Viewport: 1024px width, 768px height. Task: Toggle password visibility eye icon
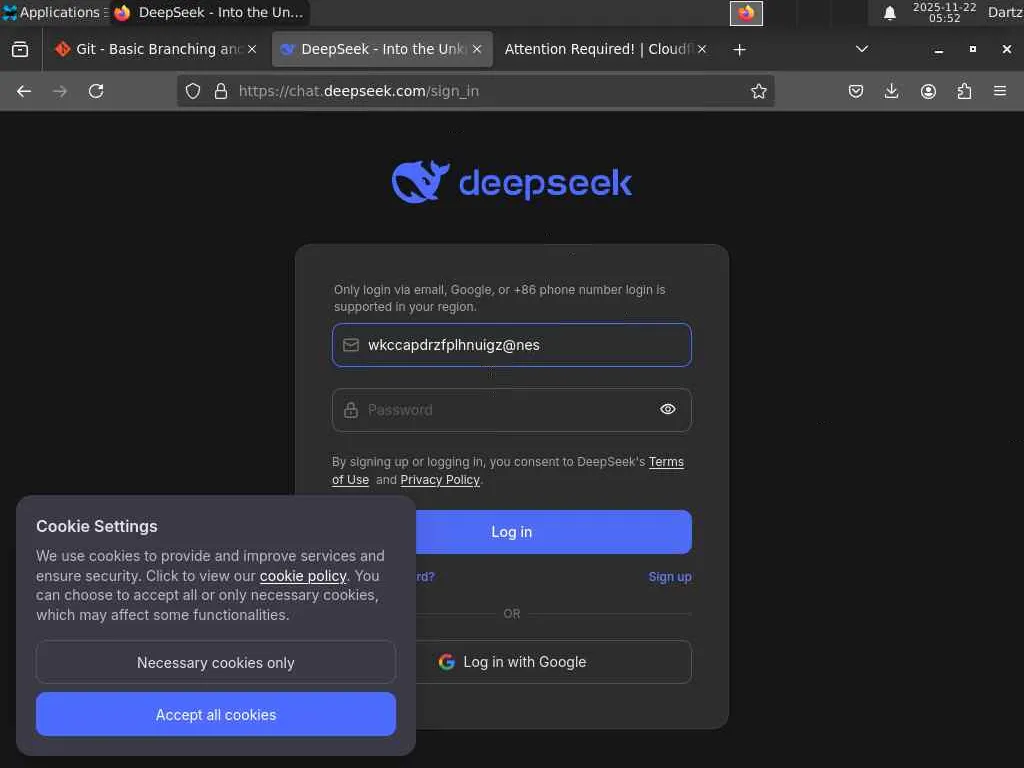coord(667,409)
